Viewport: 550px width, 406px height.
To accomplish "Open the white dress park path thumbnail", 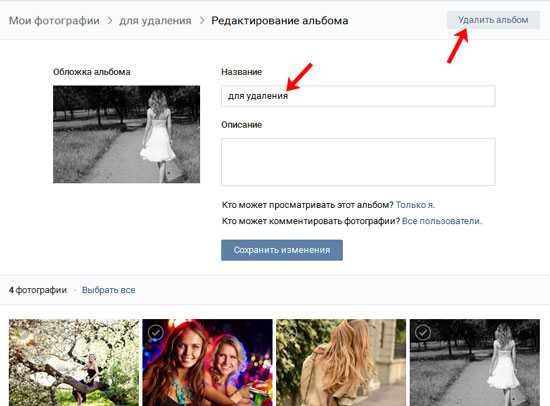I will [475, 362].
